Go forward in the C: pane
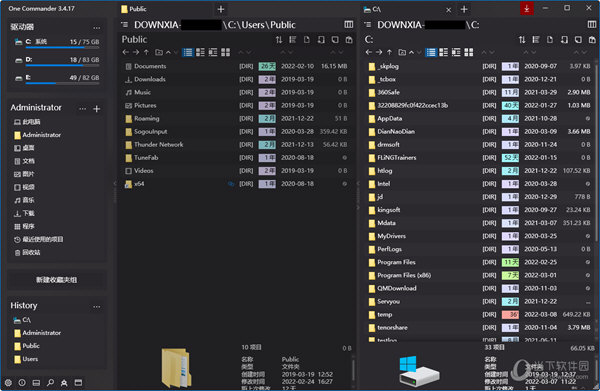 pyautogui.click(x=379, y=52)
